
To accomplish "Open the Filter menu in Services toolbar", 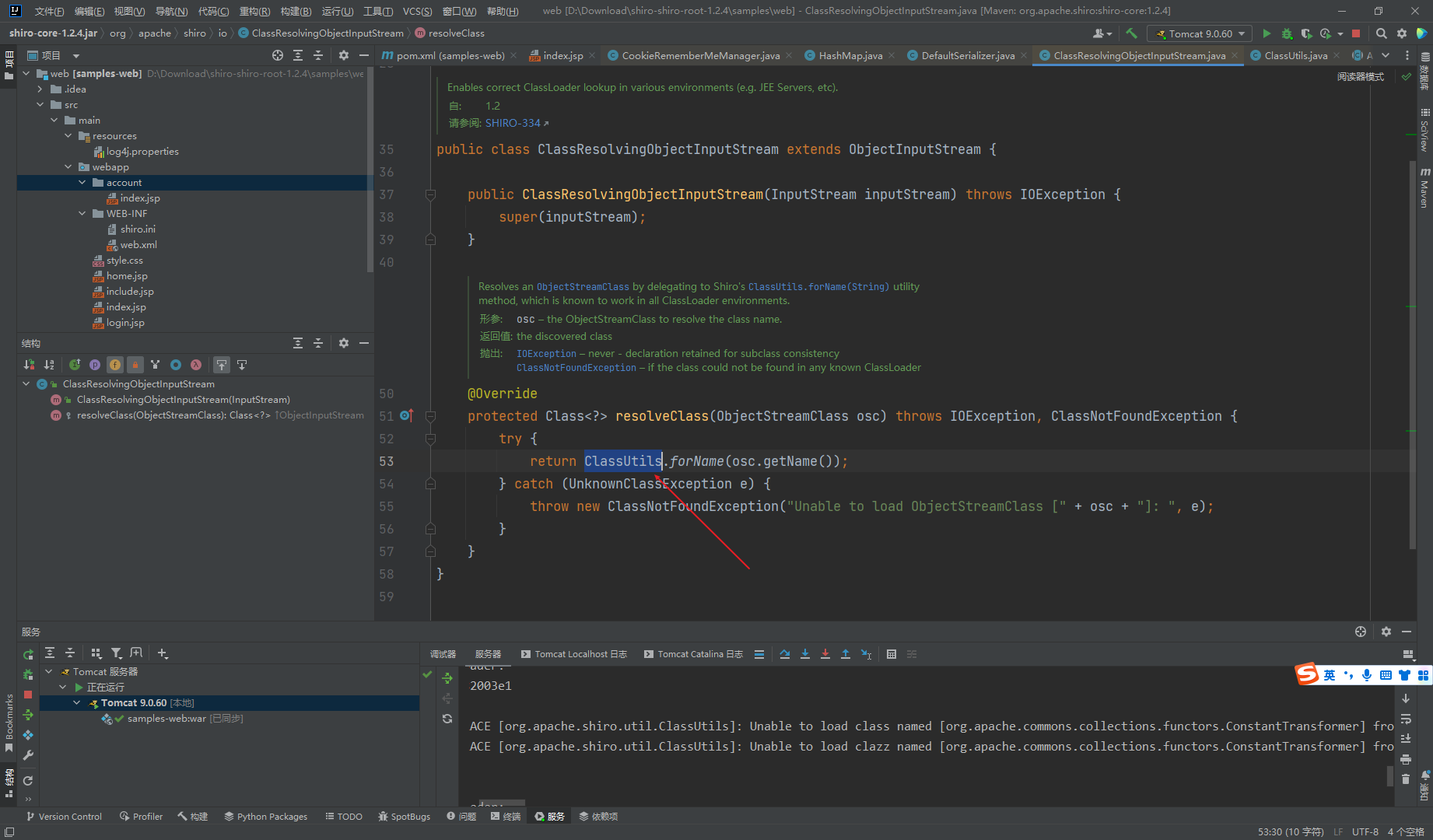I will [x=117, y=653].
